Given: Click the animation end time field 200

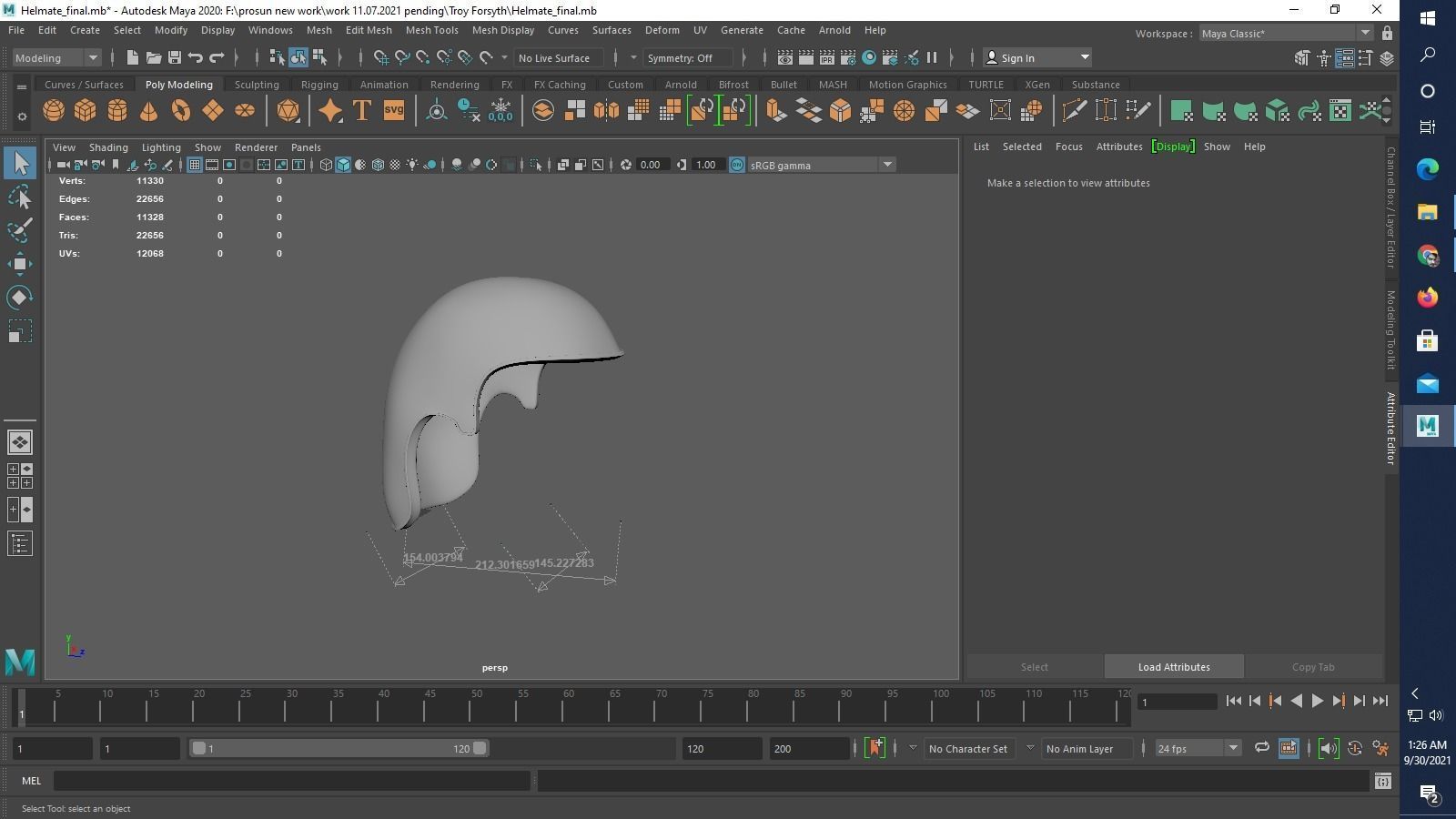Looking at the screenshot, I should point(809,748).
